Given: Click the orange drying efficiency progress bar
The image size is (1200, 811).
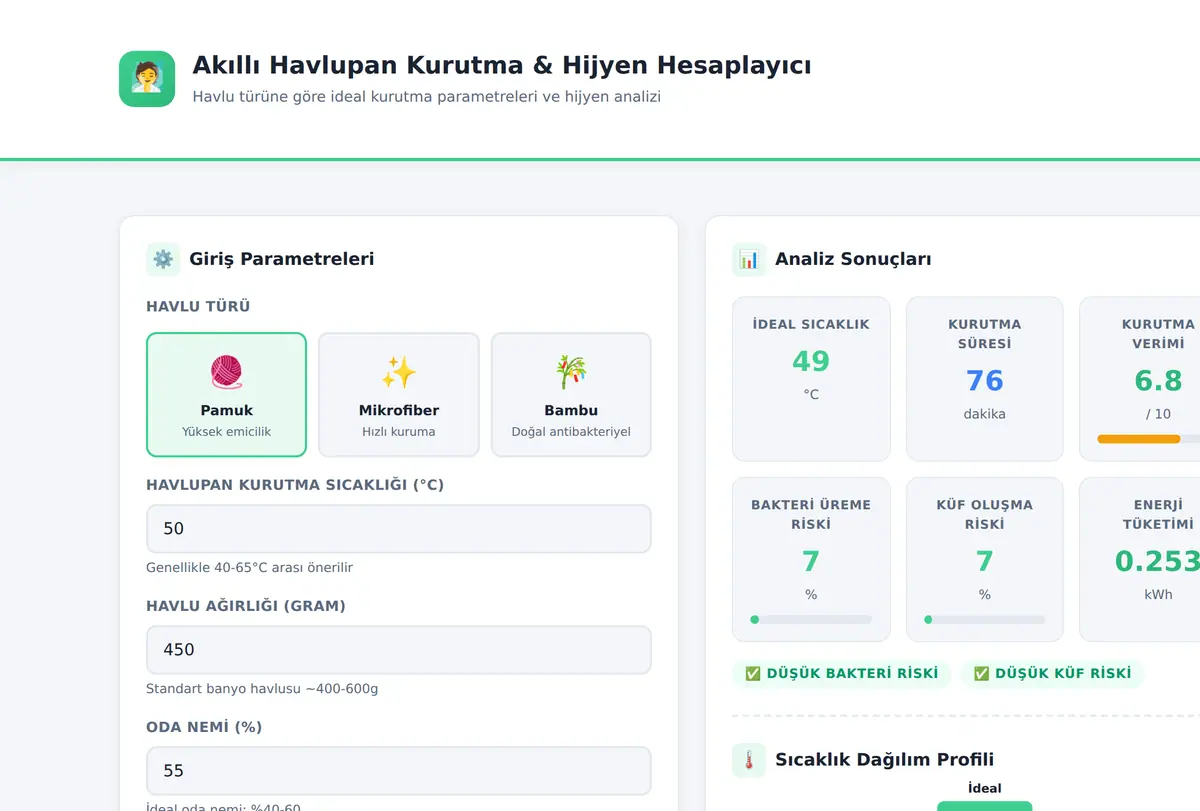Looking at the screenshot, I should coord(1138,439).
